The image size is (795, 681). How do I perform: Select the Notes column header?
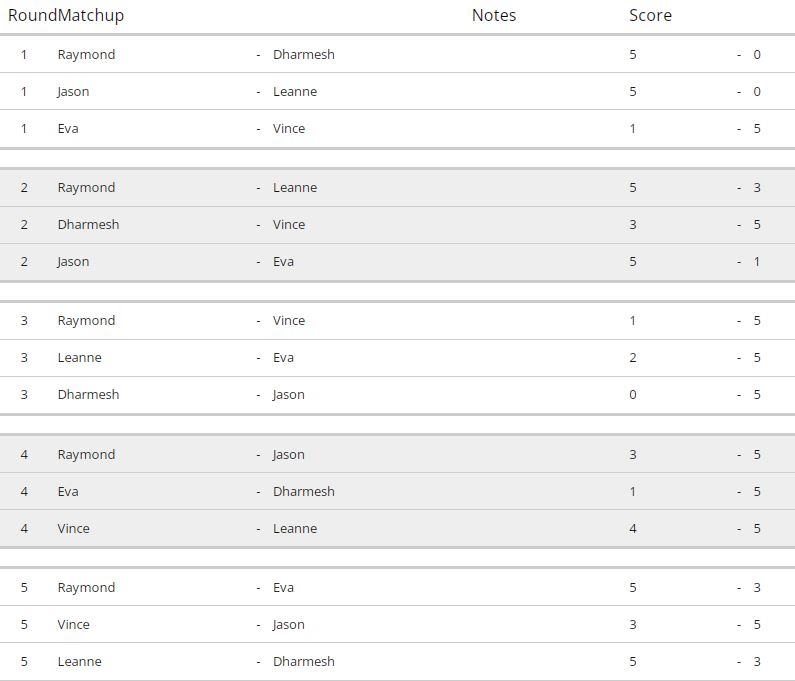click(x=494, y=15)
